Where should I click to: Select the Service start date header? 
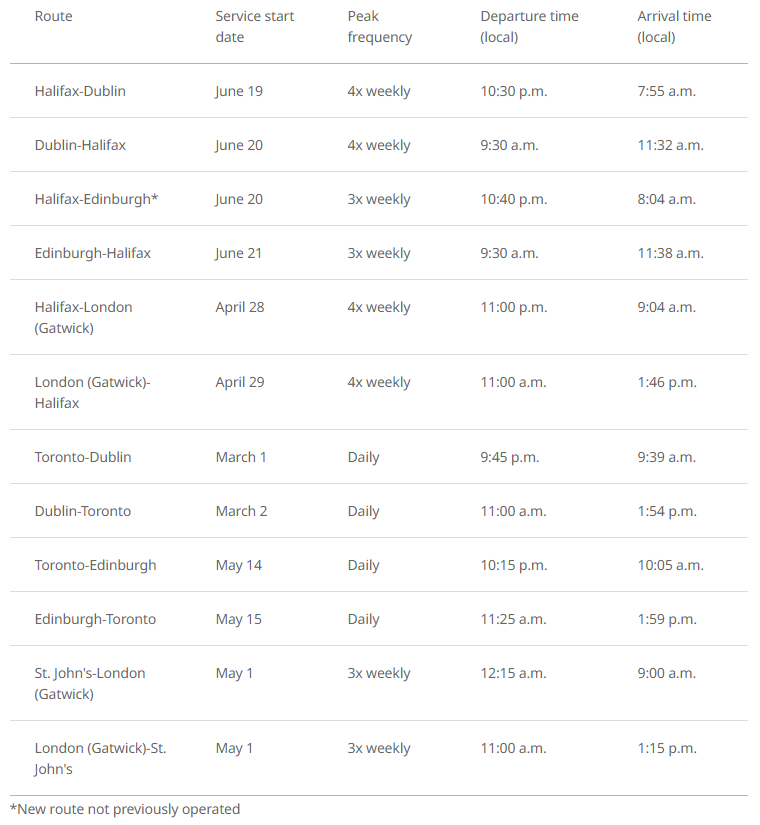tap(255, 27)
